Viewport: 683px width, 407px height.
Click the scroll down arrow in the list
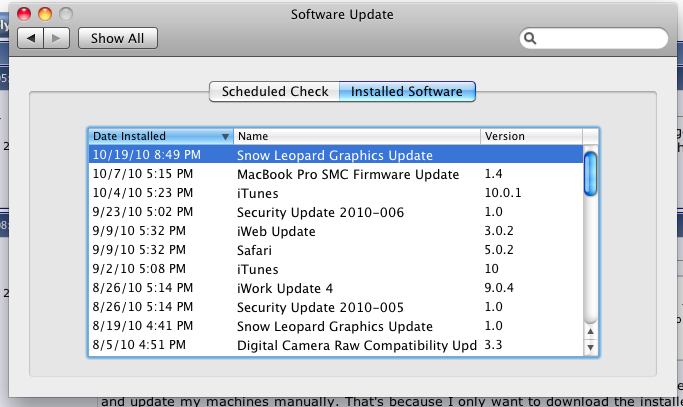(590, 347)
